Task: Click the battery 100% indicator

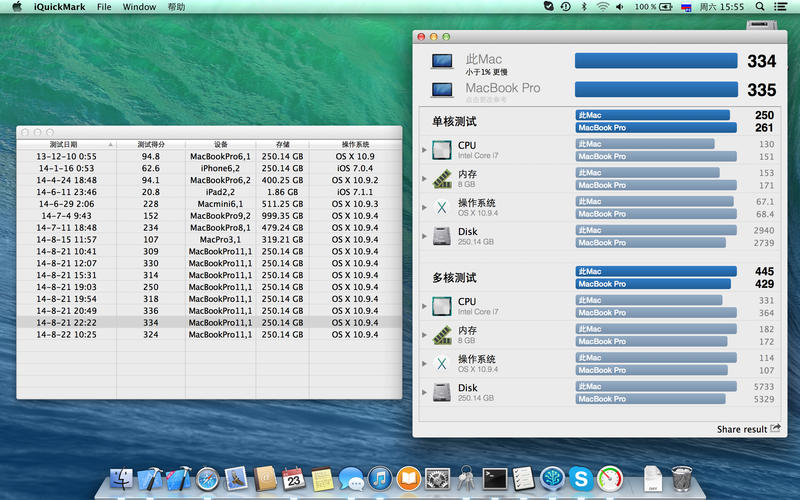Action: click(653, 7)
